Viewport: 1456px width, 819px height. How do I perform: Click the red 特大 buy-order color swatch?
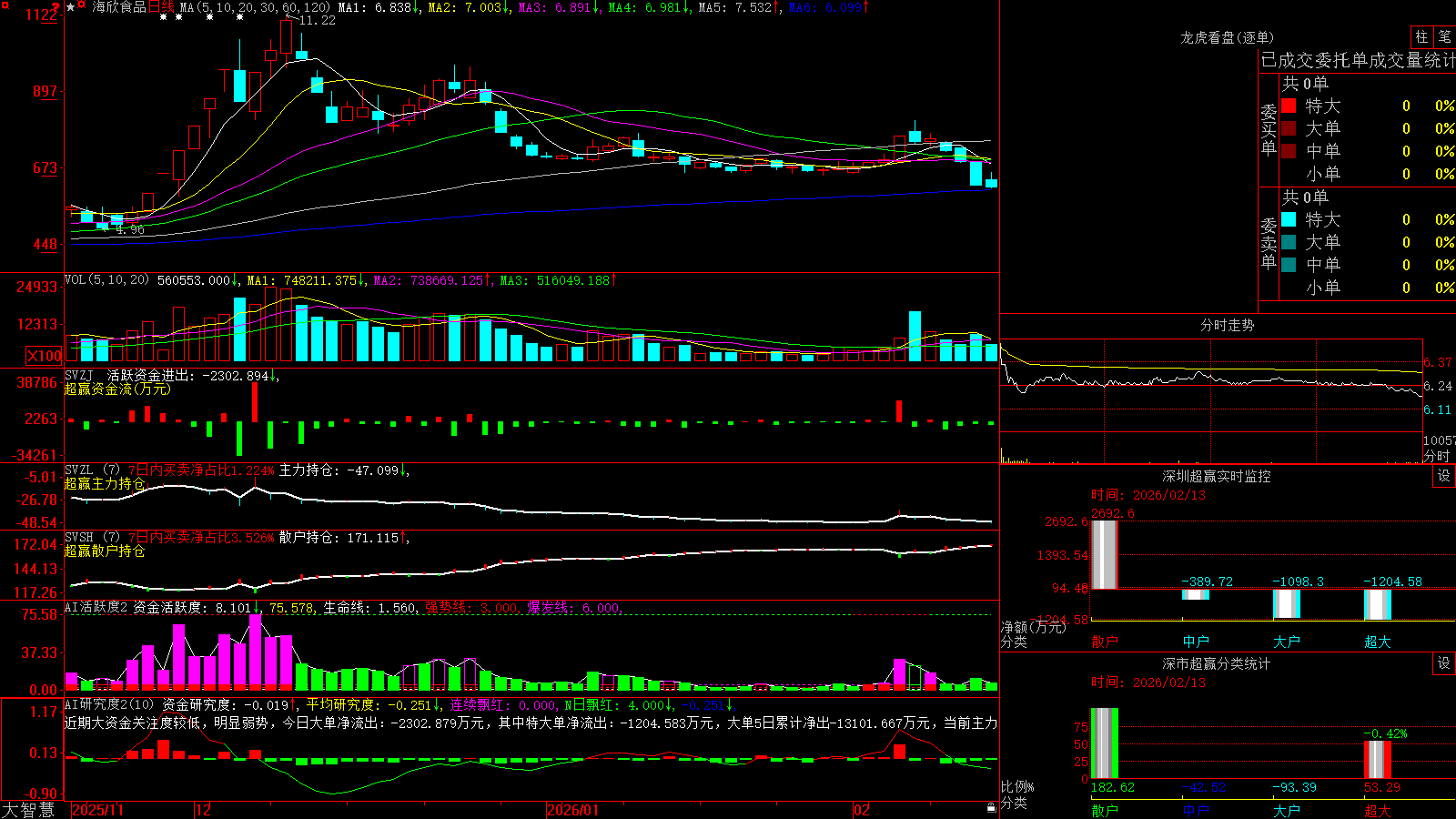[1289, 106]
